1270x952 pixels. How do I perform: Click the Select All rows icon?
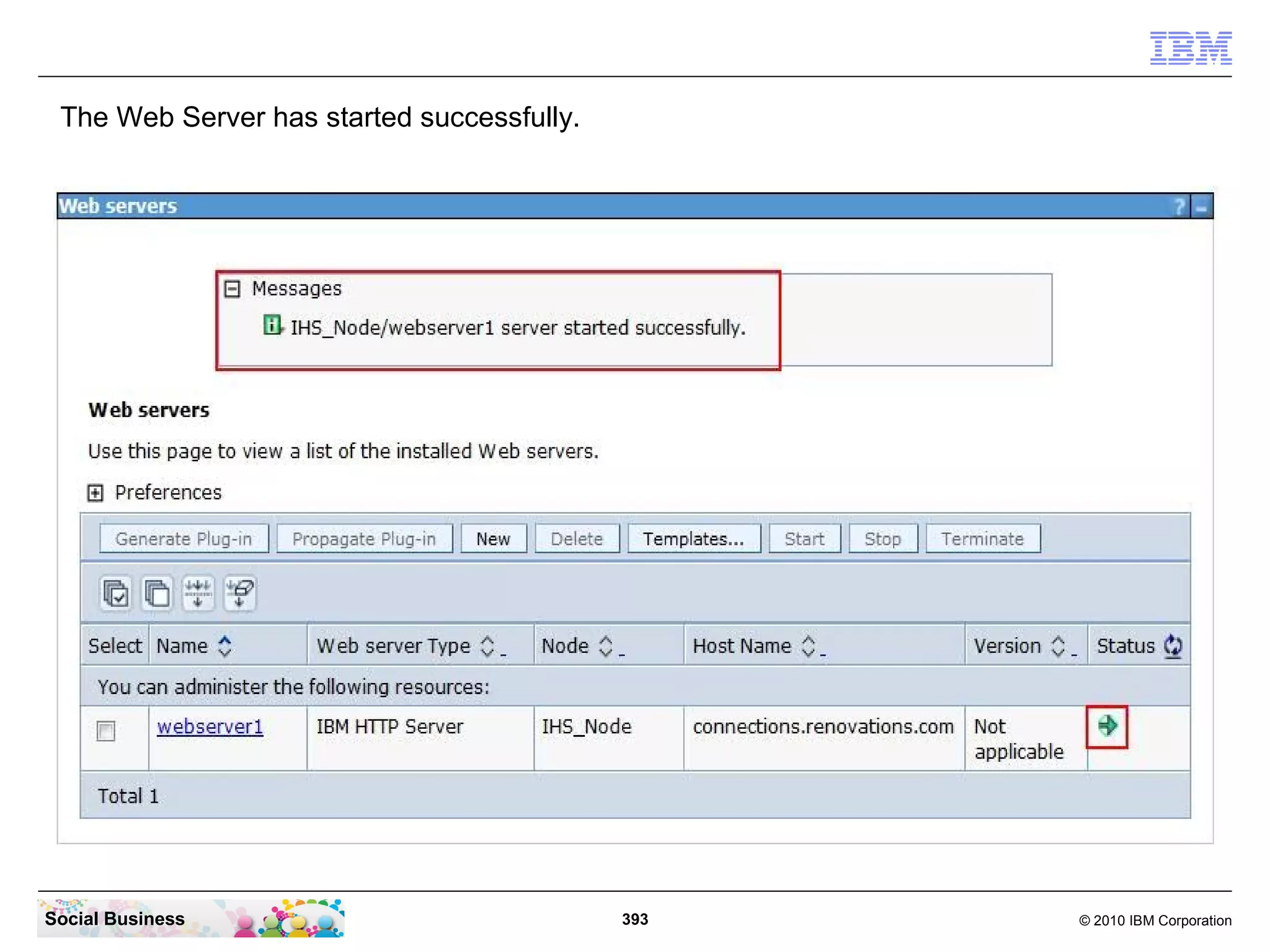click(x=116, y=593)
